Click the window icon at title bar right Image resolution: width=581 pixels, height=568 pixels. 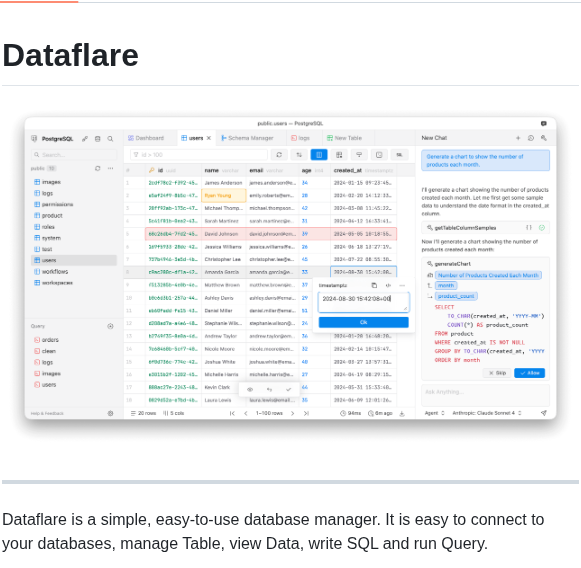tap(544, 123)
